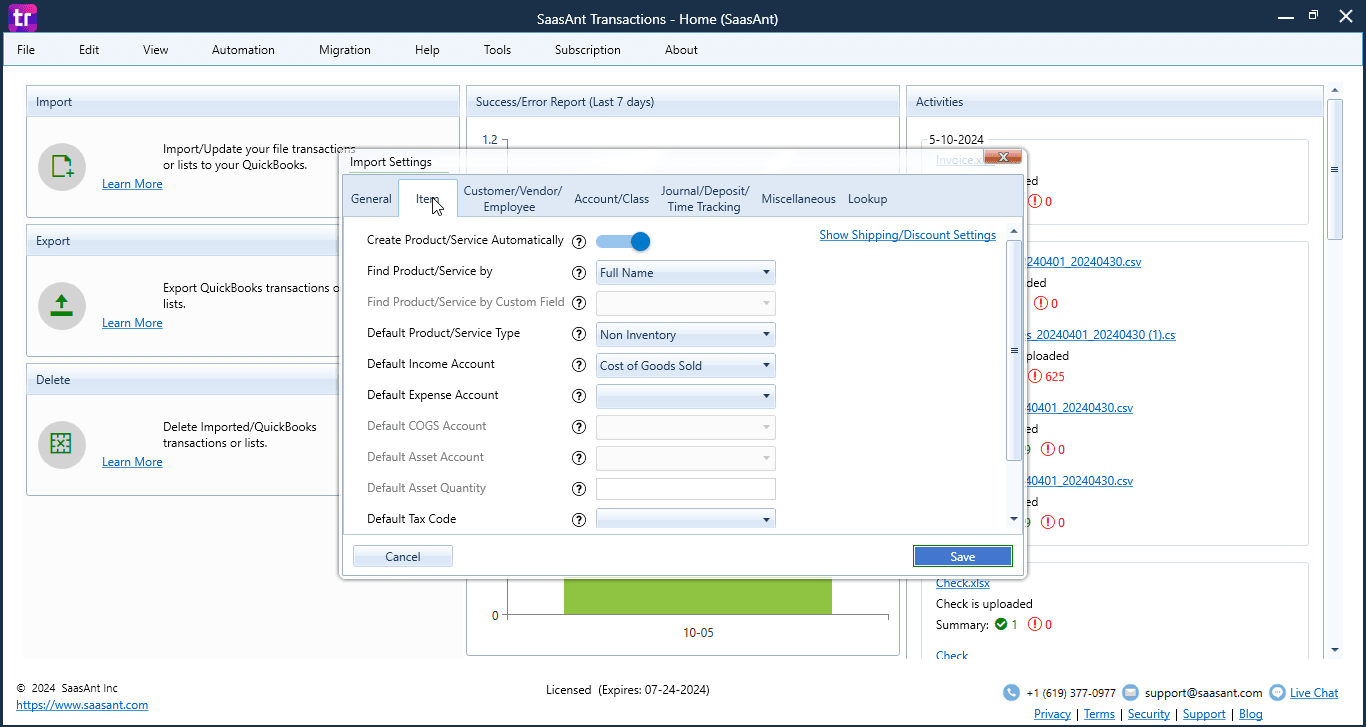Click the Import file icon
Image resolution: width=1366 pixels, height=727 pixels.
pyautogui.click(x=62, y=167)
